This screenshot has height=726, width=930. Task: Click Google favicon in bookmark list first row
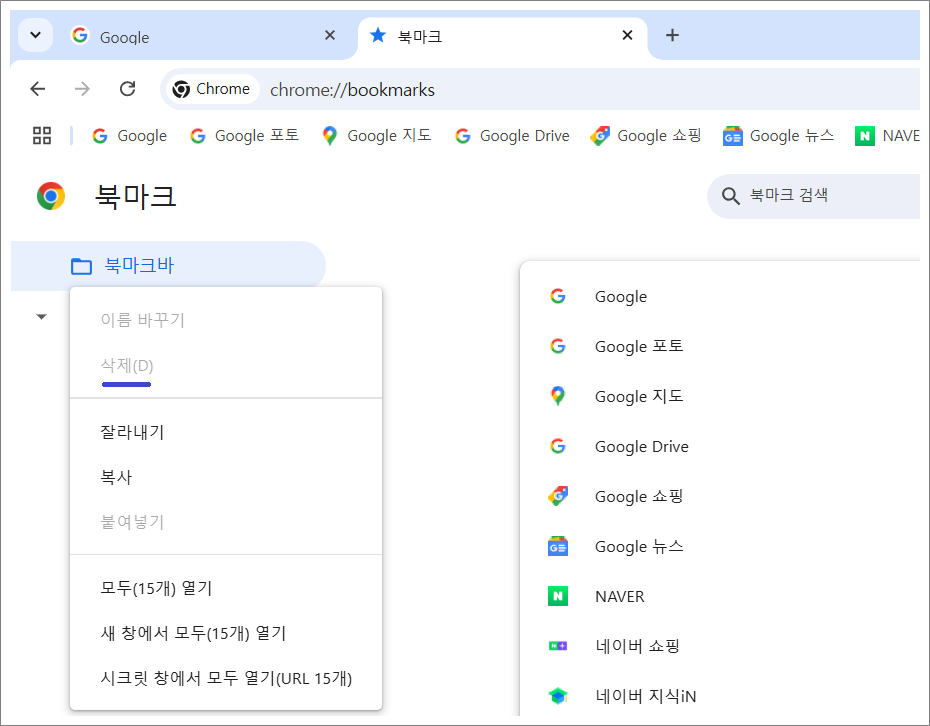[558, 296]
